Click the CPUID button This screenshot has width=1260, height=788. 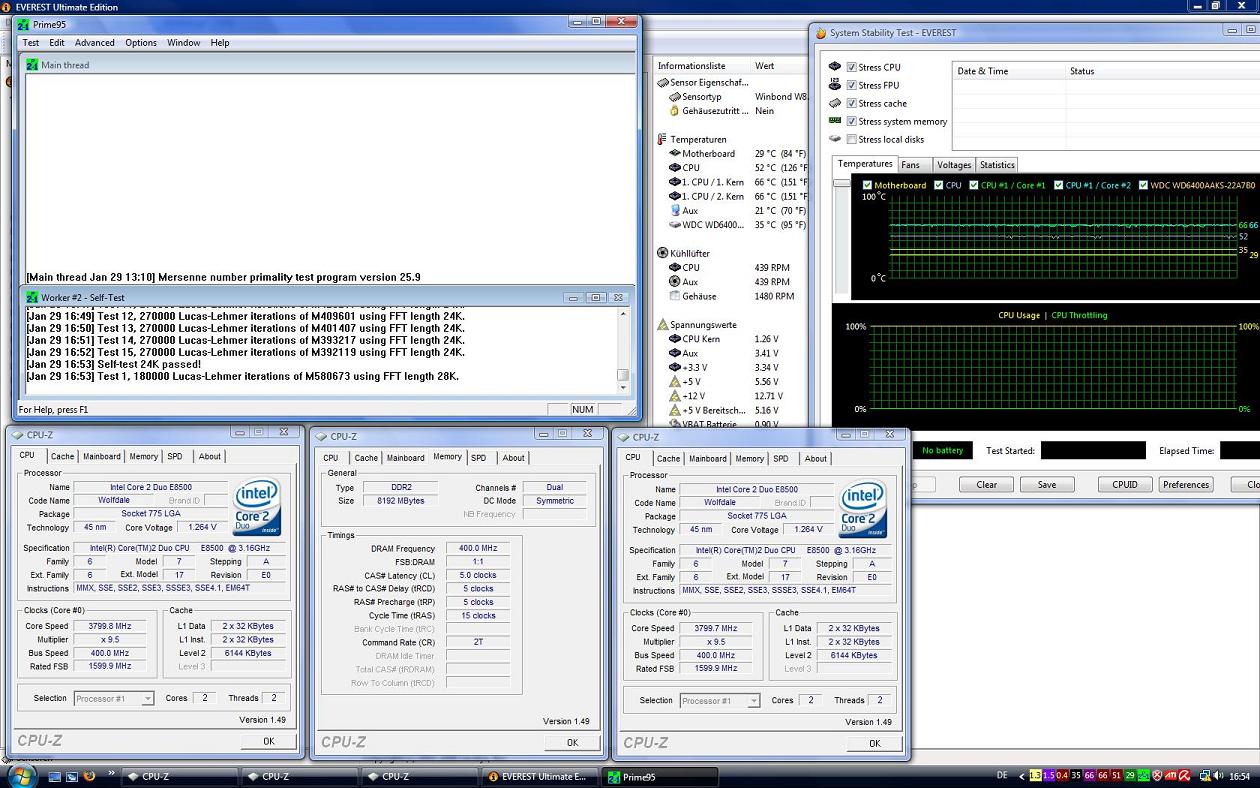(x=1124, y=484)
